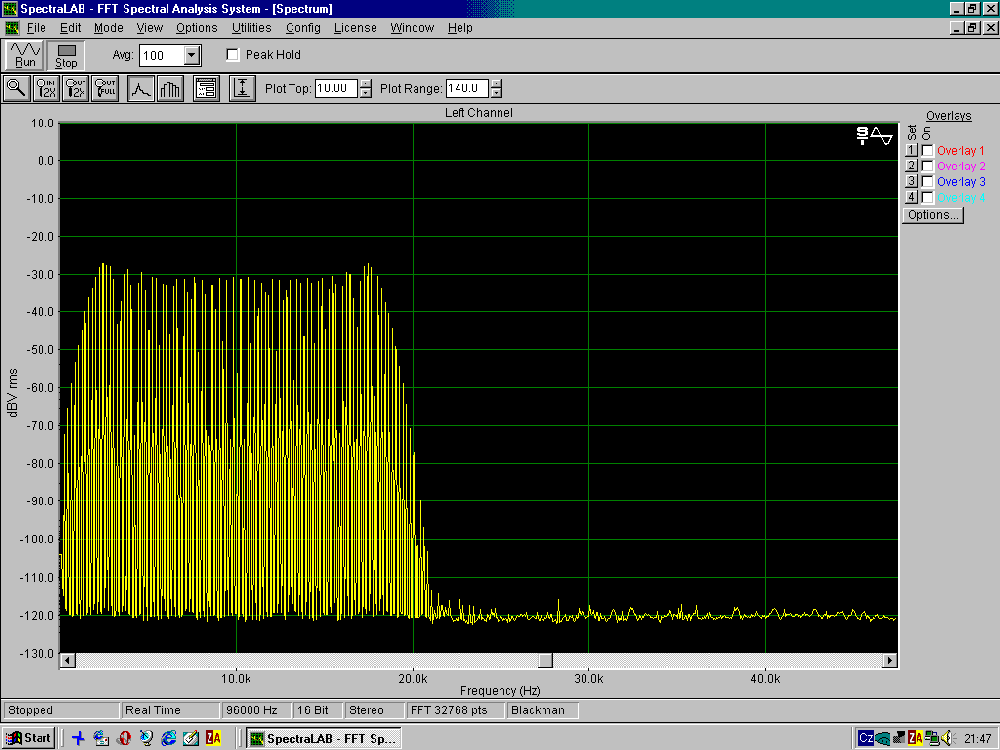Decrease Plot Range with down arrow

pos(496,93)
